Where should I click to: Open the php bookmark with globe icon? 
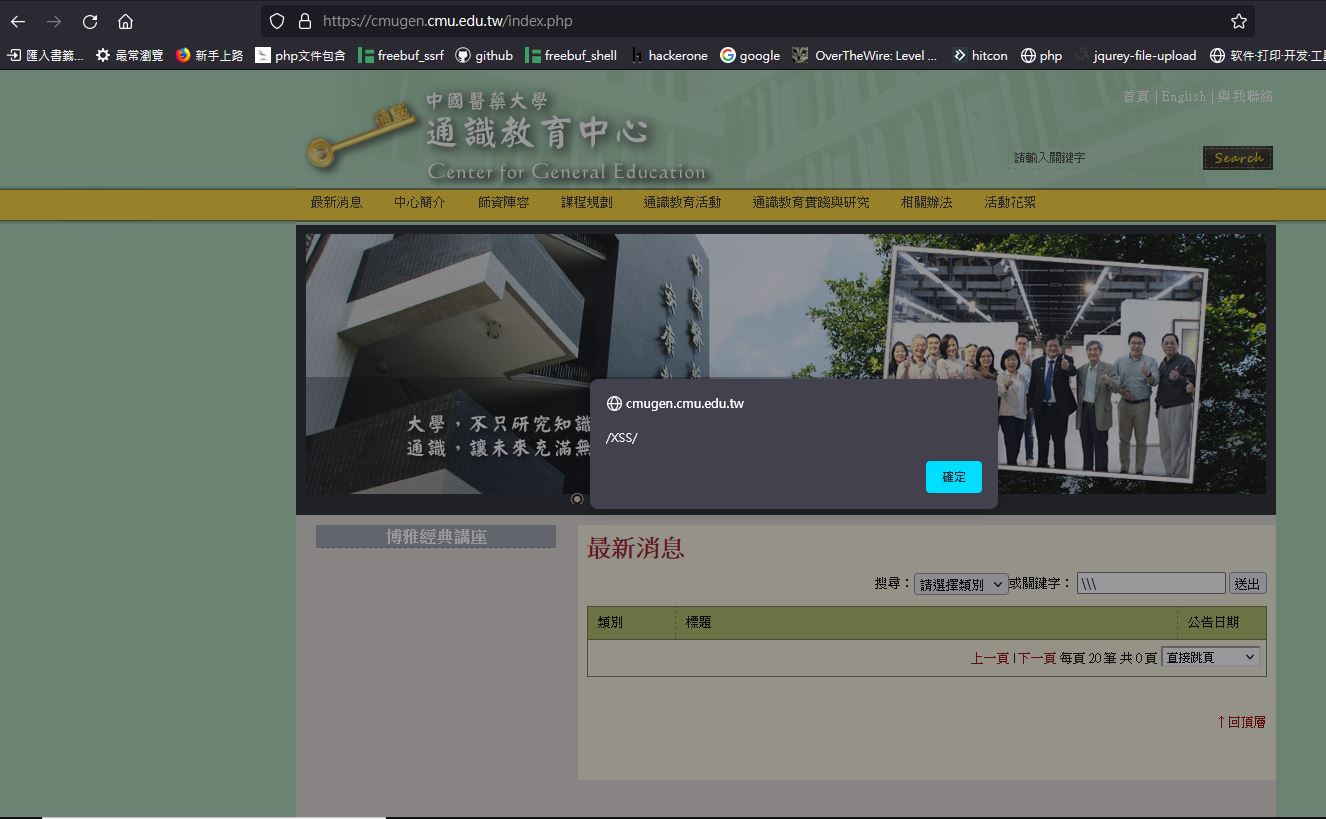pyautogui.click(x=1041, y=56)
